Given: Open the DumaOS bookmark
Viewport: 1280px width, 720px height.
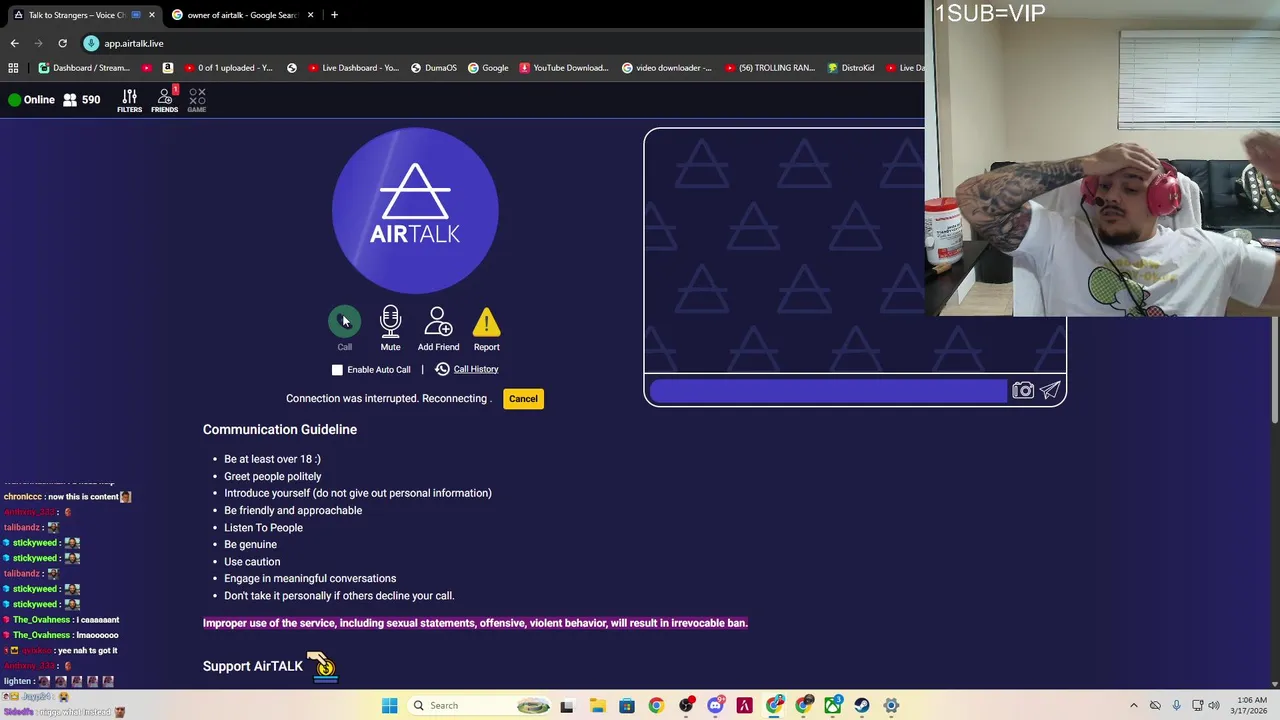Looking at the screenshot, I should coord(433,68).
